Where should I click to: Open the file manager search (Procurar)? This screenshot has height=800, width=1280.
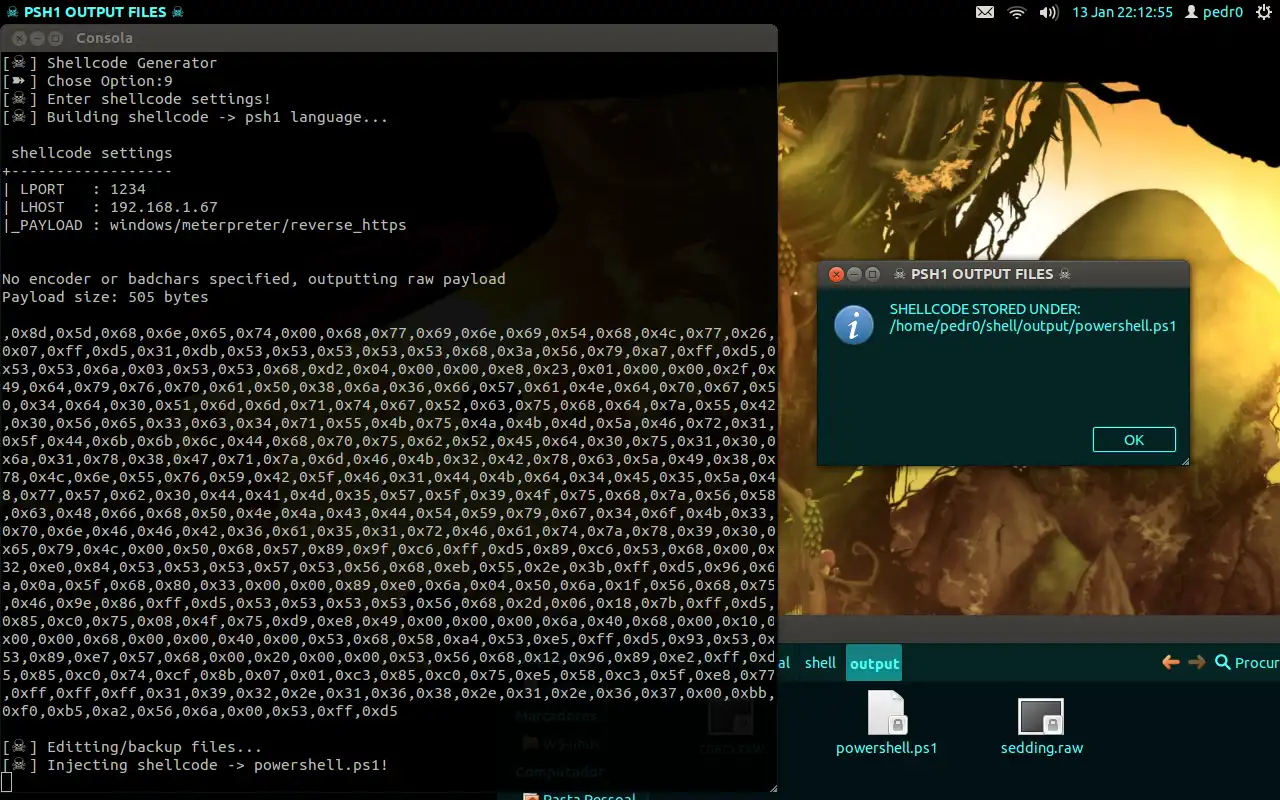(1246, 662)
